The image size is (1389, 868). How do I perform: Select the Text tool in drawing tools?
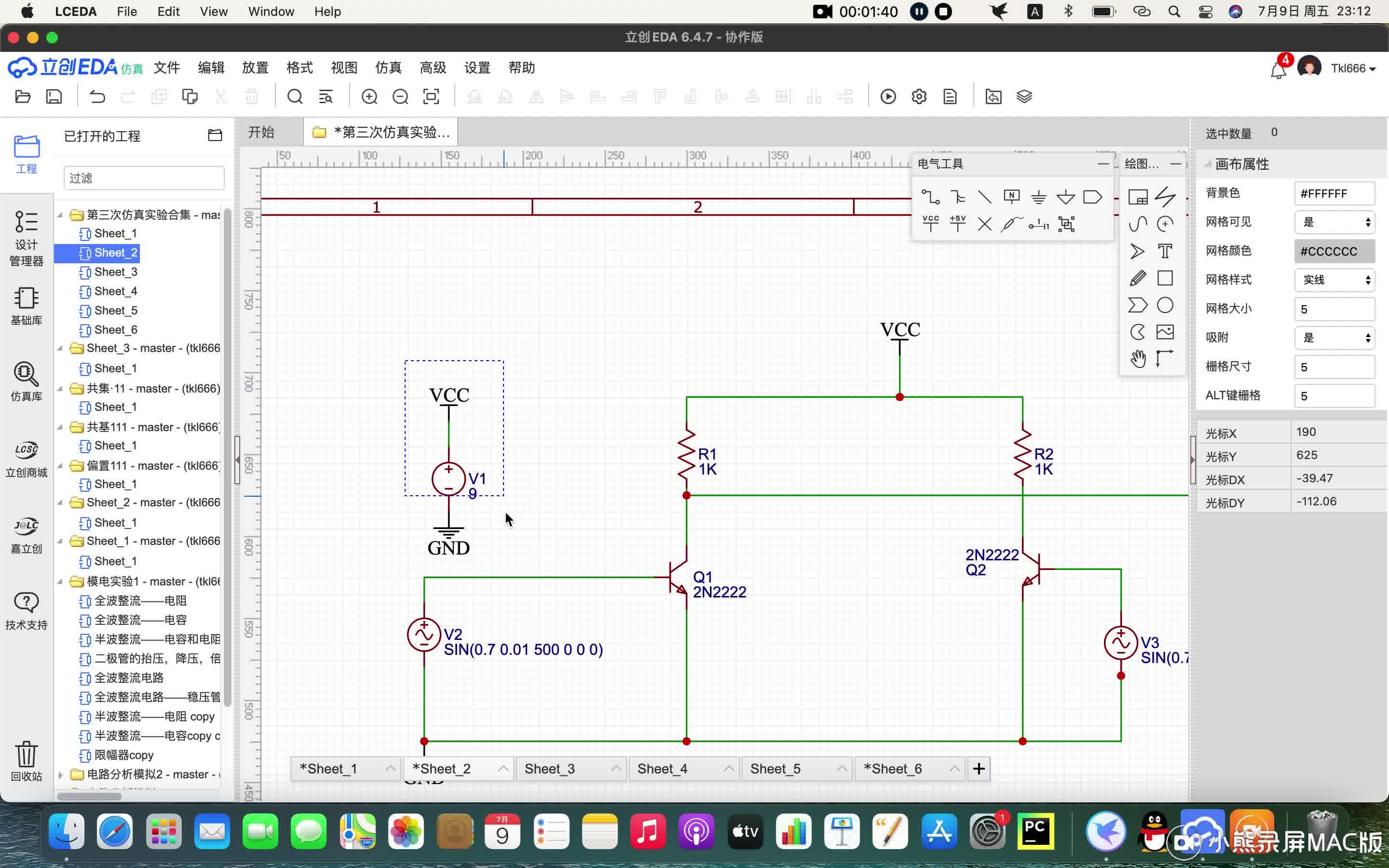[x=1165, y=251]
